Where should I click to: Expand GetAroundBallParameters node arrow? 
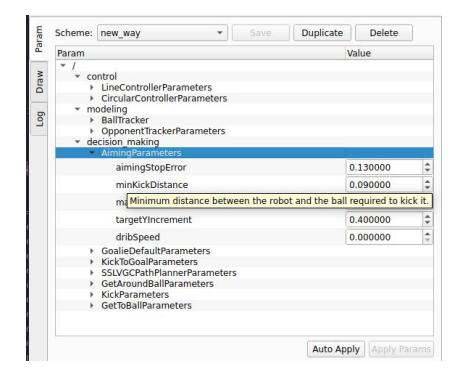point(92,284)
